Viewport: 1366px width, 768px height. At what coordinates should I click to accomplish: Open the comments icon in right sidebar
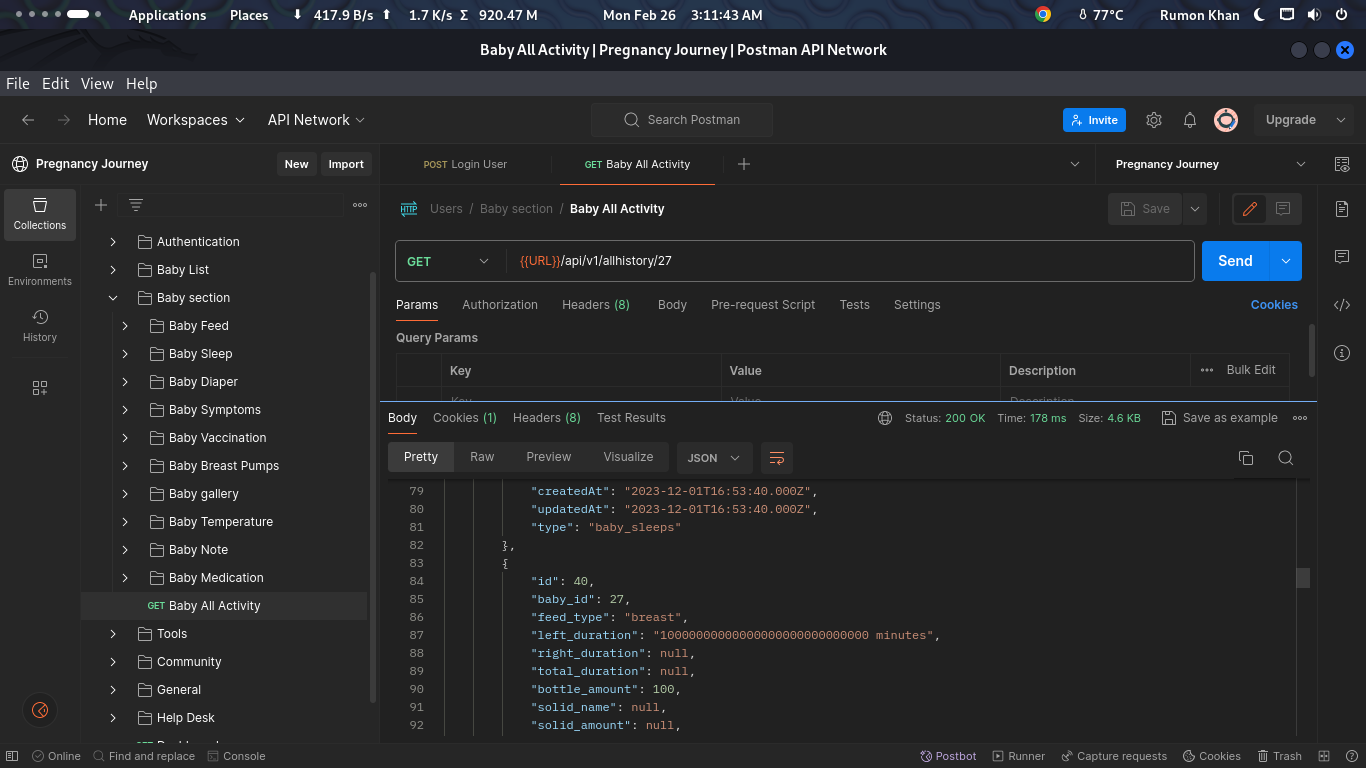(1342, 257)
